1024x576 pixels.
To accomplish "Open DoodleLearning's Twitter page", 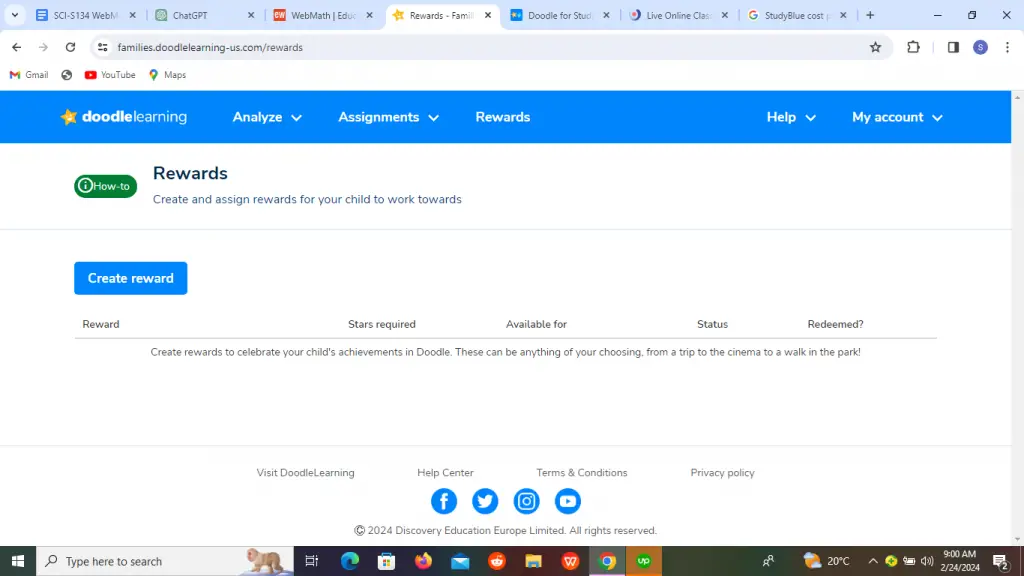I will point(485,501).
